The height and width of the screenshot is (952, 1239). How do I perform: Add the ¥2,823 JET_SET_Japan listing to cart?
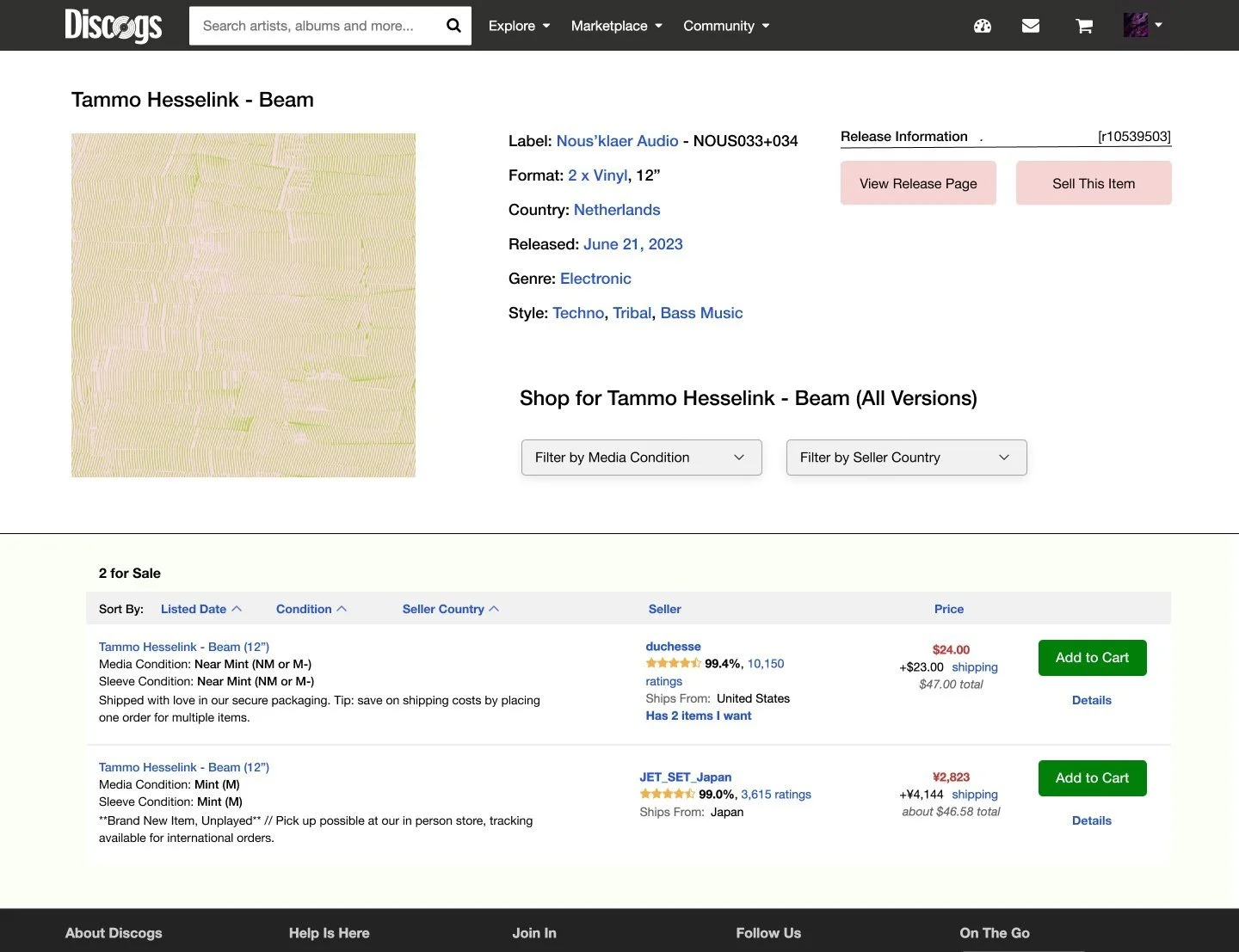[1092, 778]
